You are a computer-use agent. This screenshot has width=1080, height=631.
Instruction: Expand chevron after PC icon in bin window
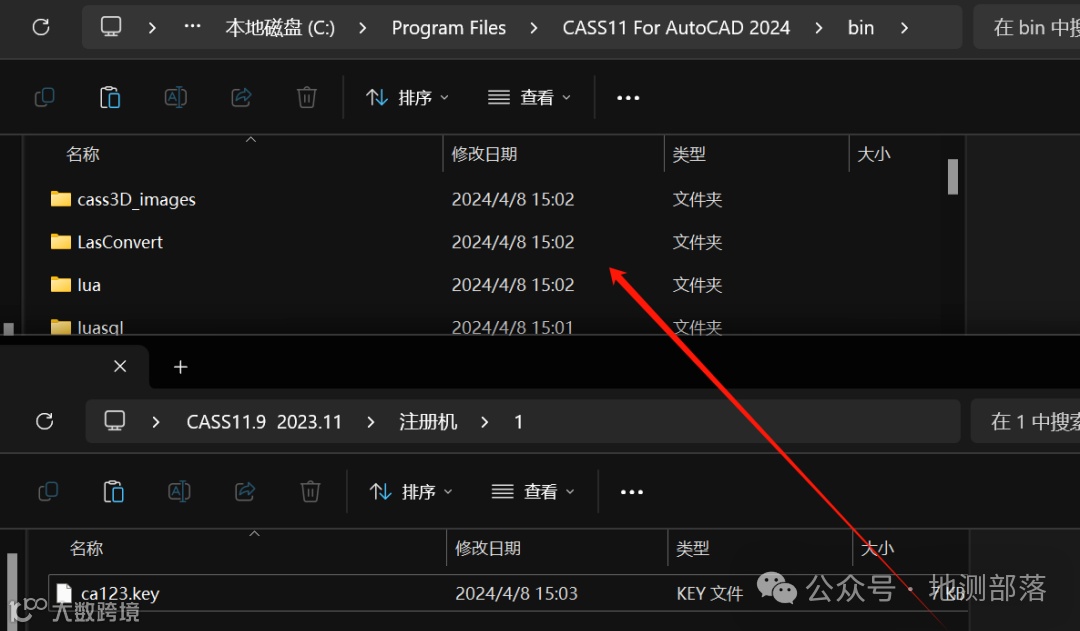point(152,28)
